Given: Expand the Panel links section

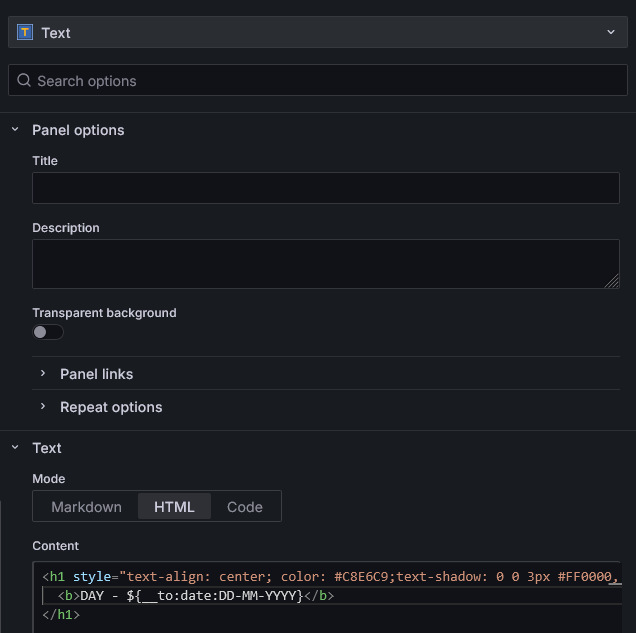Looking at the screenshot, I should click(96, 374).
